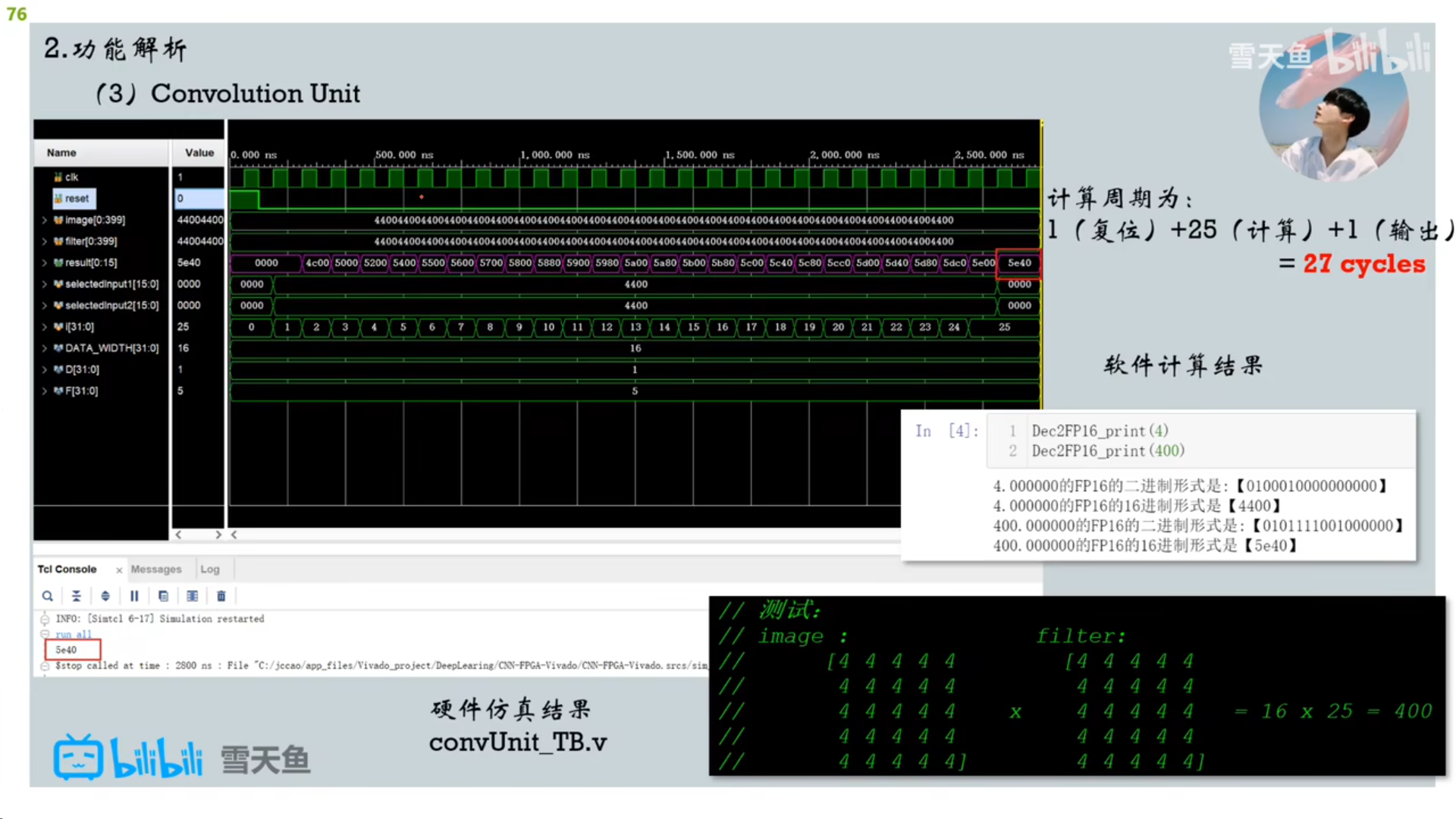Open the Log tab
This screenshot has height=819, width=1456.
tap(210, 570)
